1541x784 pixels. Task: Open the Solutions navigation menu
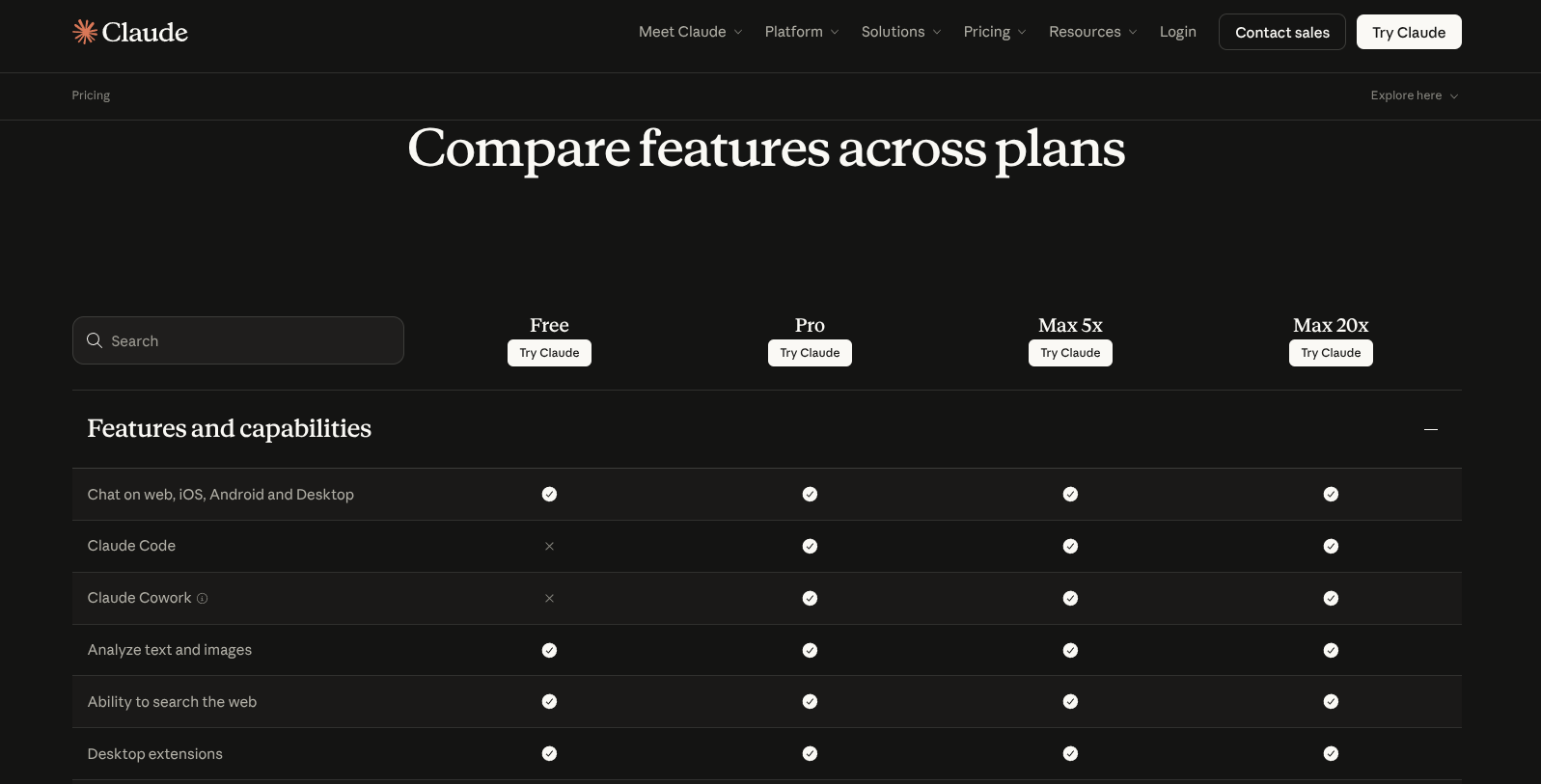(x=900, y=32)
